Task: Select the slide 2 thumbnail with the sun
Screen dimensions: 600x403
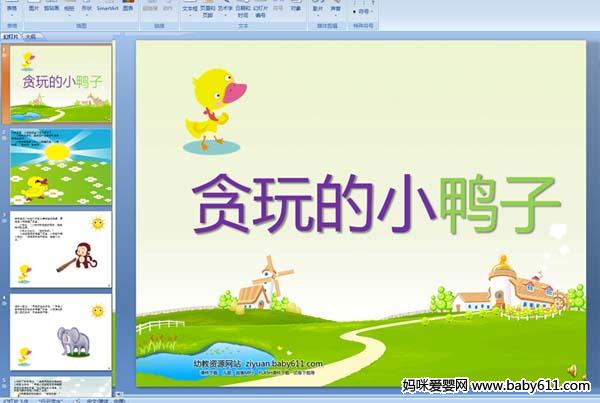Action: pos(61,164)
